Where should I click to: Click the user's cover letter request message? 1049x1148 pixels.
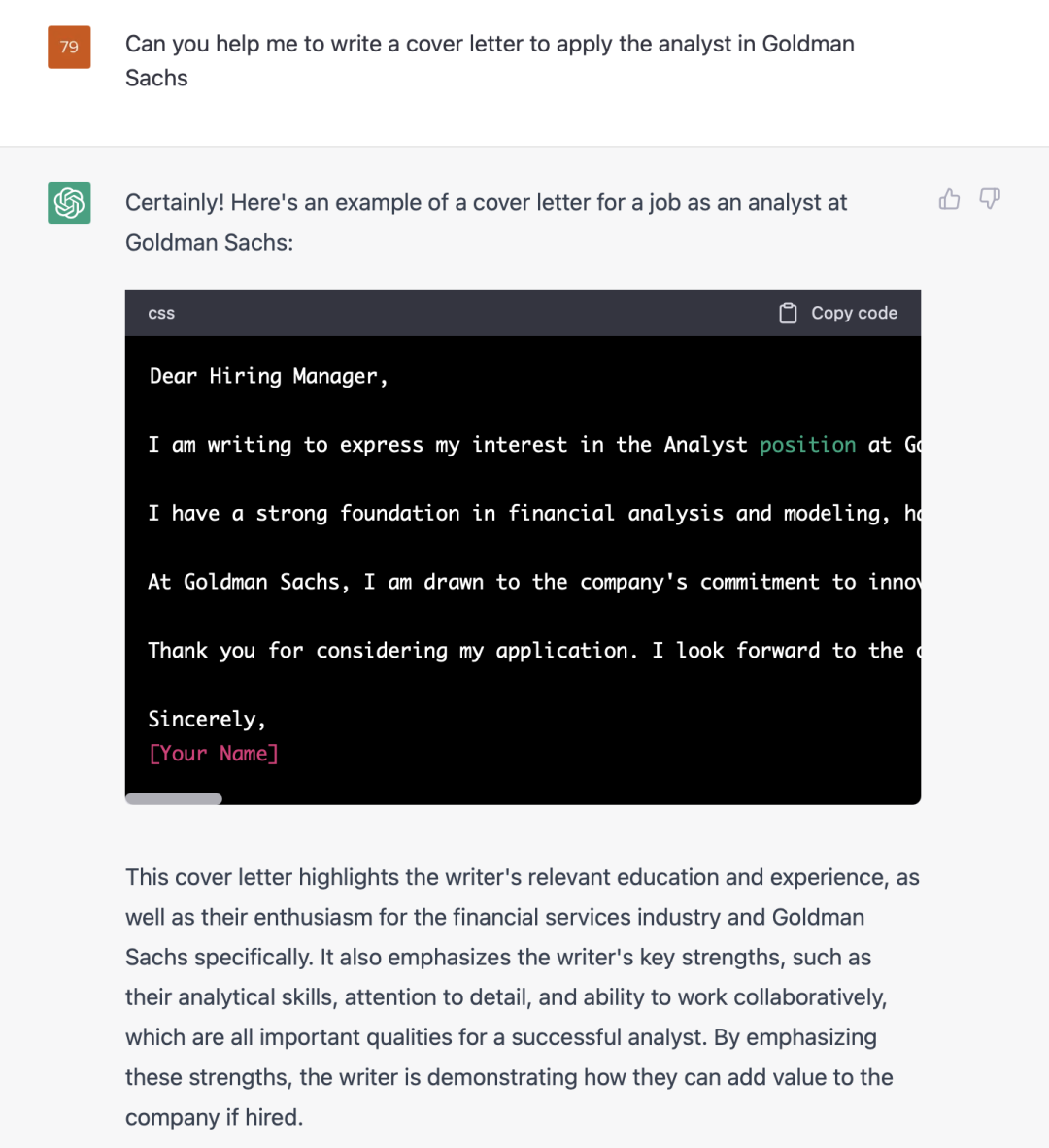490,61
